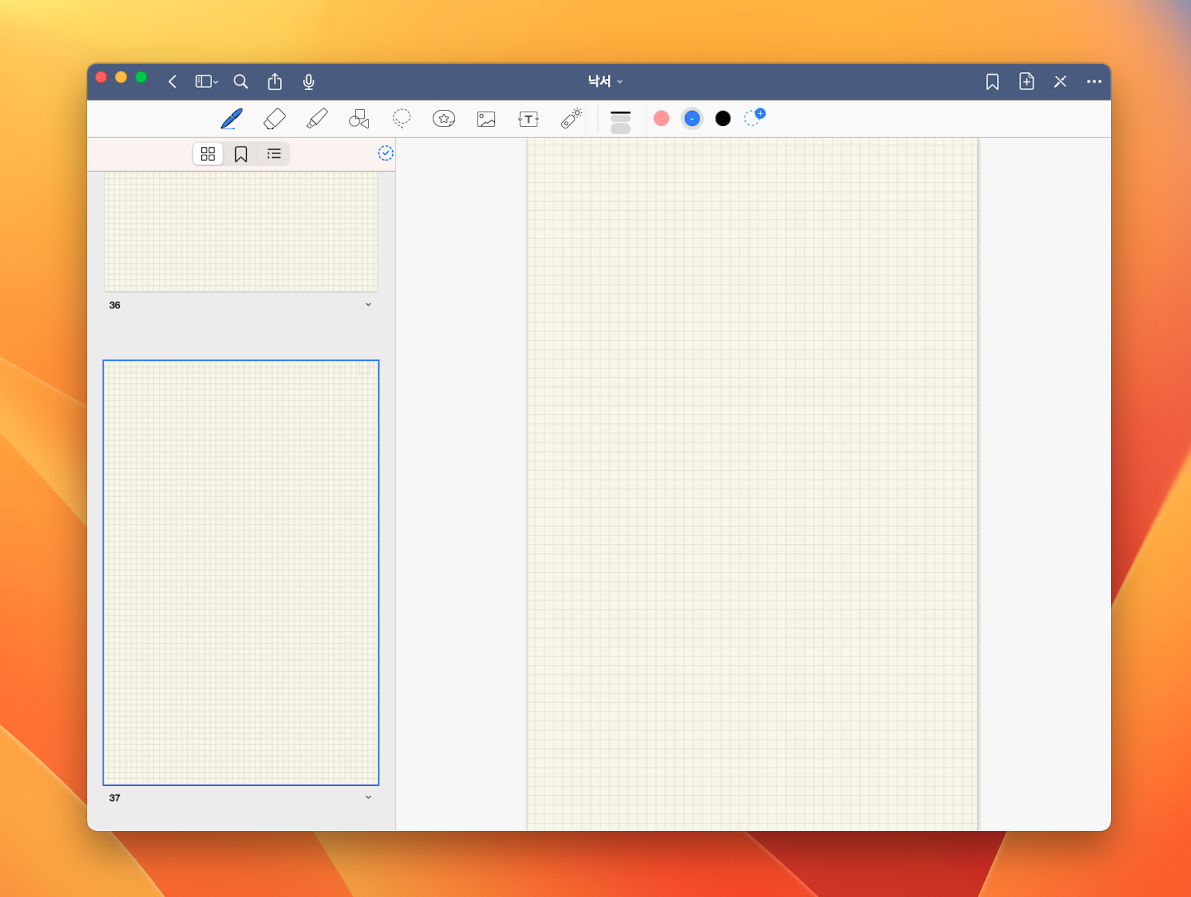Viewport: 1191px width, 897px height.
Task: Switch sidebar to bookmarks tab
Action: (x=241, y=154)
